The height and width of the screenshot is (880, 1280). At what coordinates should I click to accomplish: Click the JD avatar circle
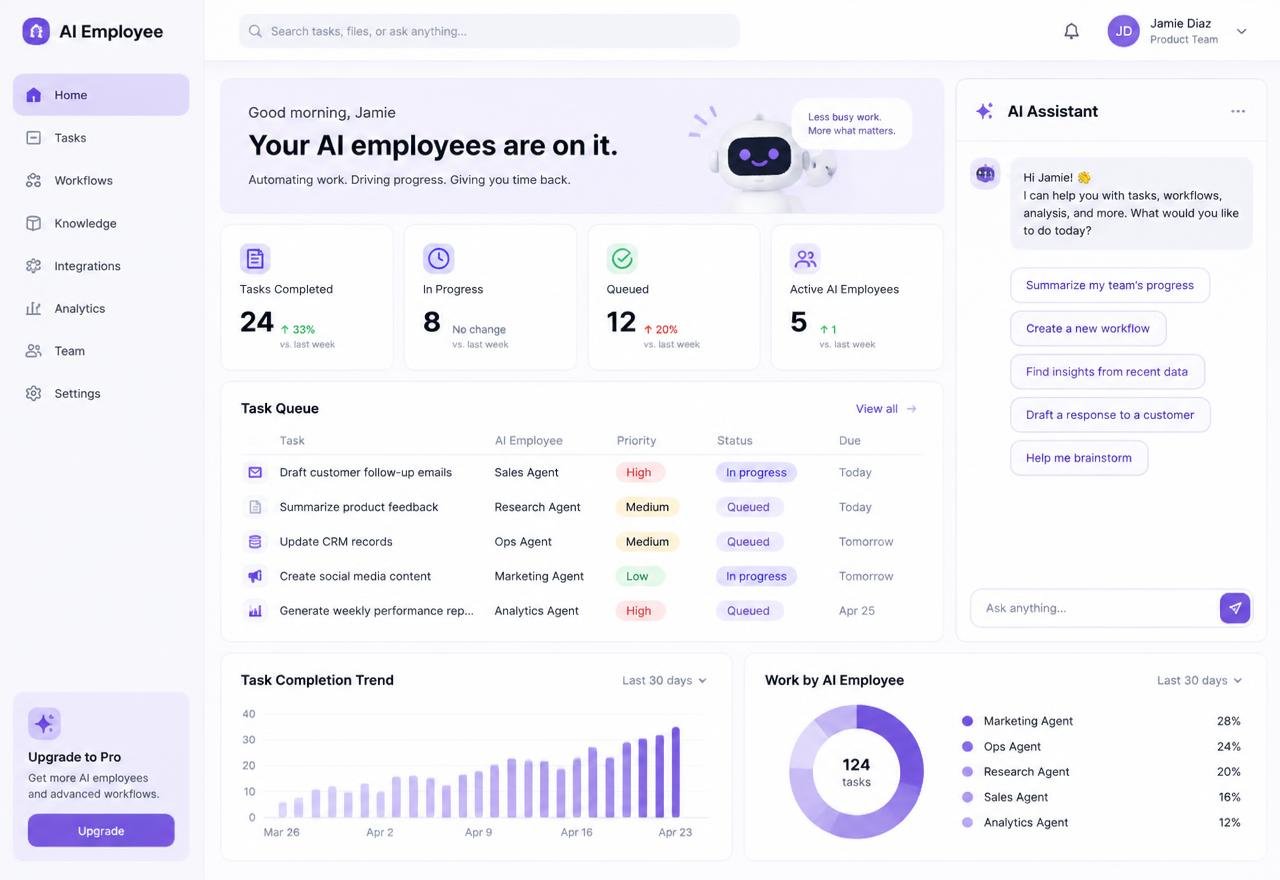[x=1124, y=31]
